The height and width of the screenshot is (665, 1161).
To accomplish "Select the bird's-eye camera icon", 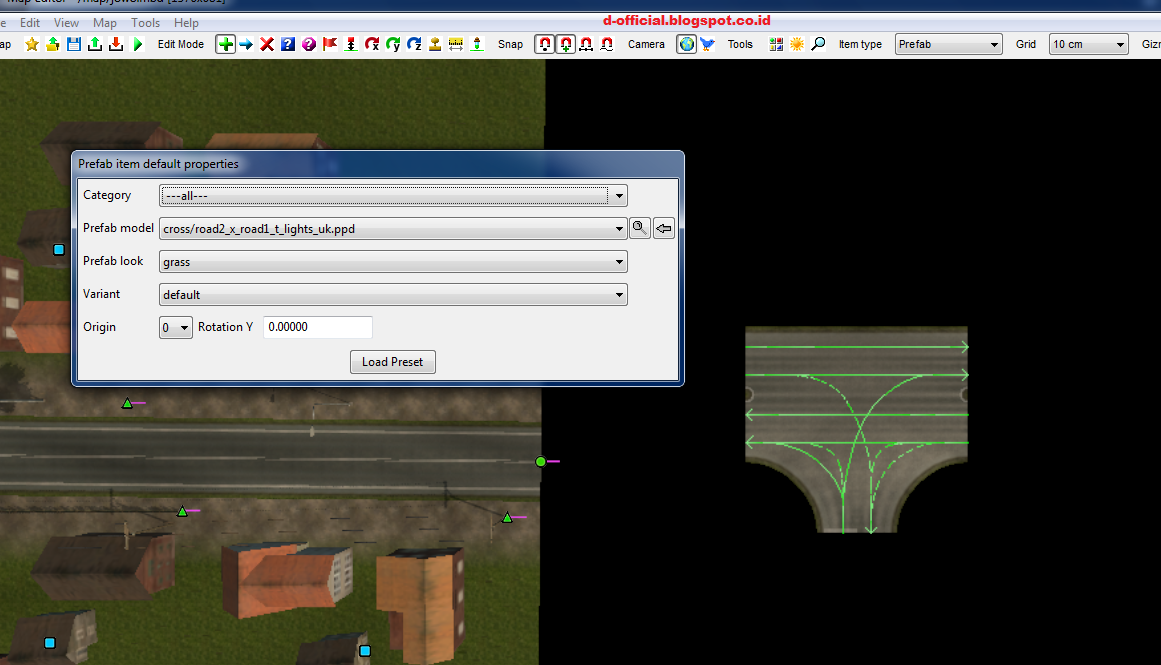I will tap(708, 44).
